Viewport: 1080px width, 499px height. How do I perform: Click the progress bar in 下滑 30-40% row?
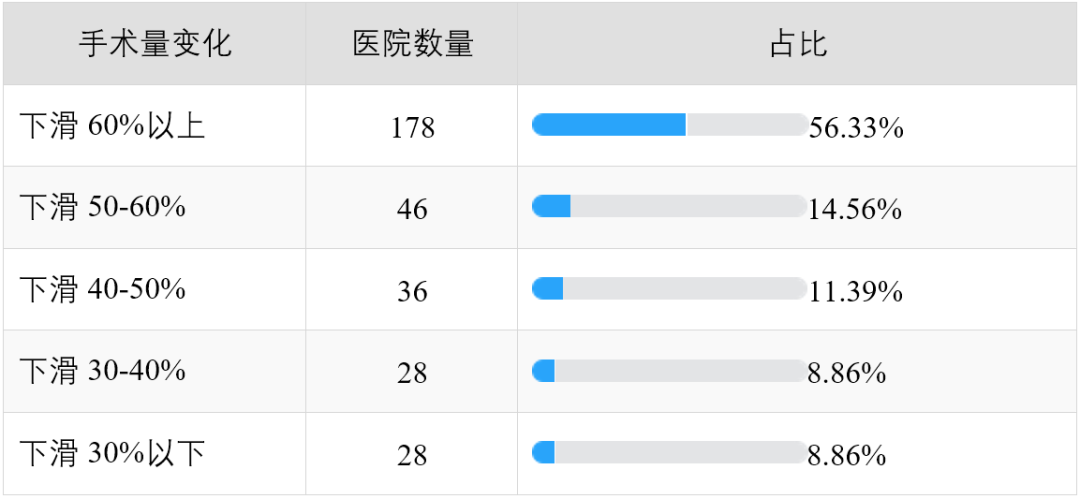669,370
